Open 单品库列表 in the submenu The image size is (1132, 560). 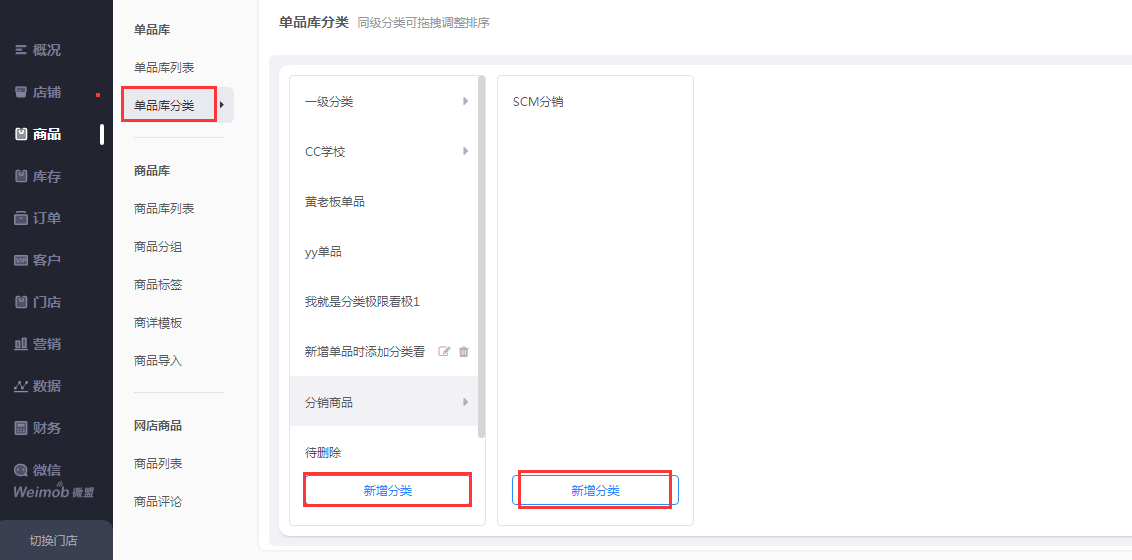pyautogui.click(x=164, y=68)
